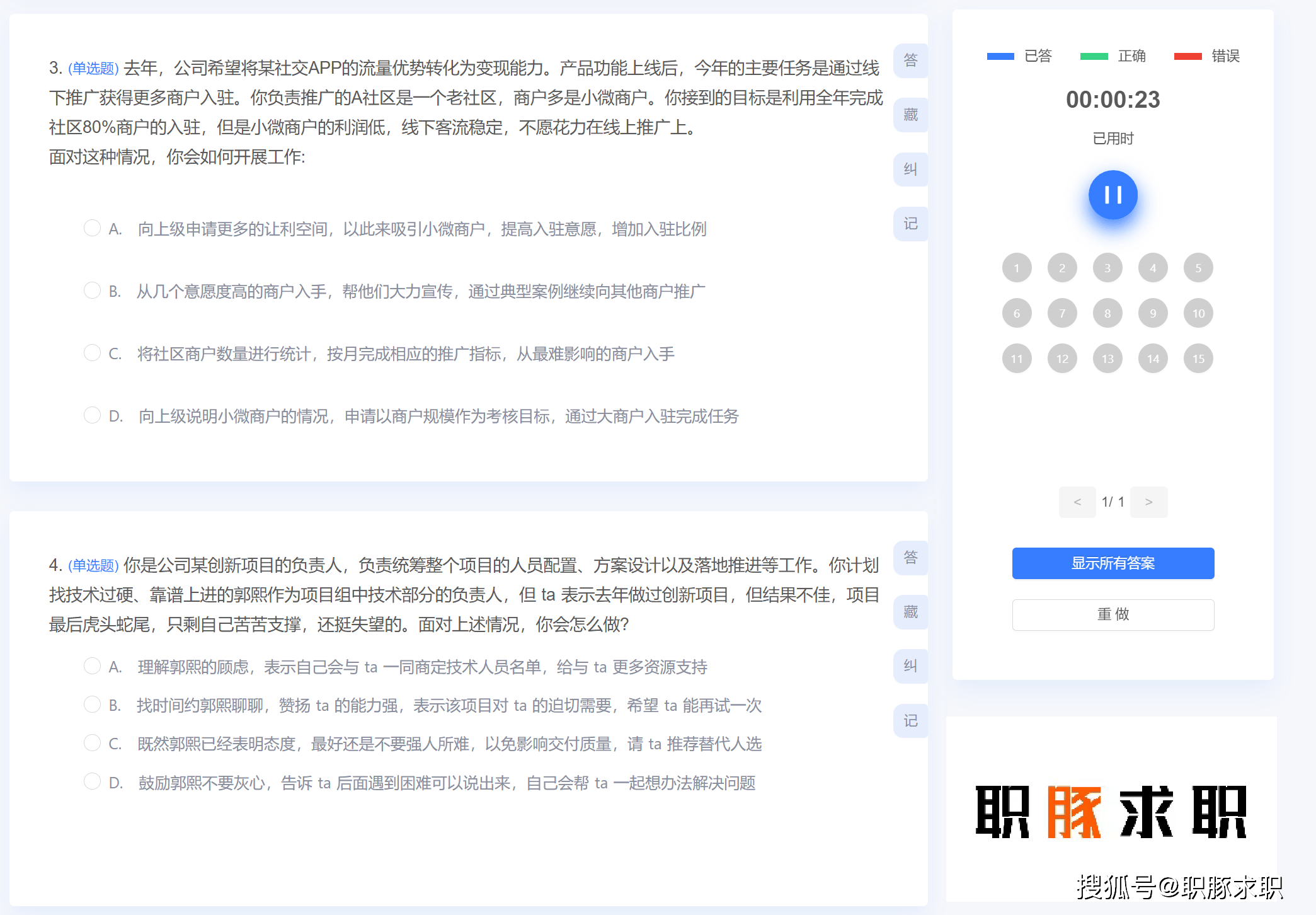Click the 重做 redo button
This screenshot has height=915, width=1316.
tap(1113, 614)
